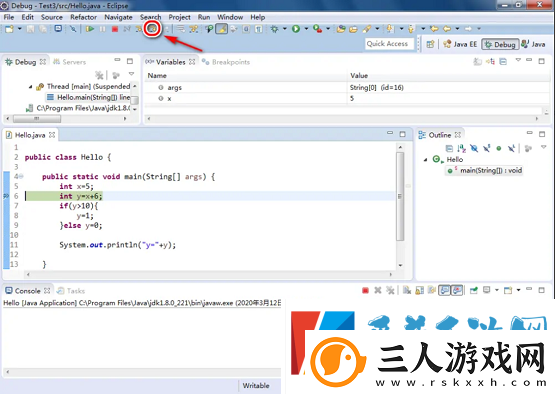Toggle show console on standard output

tap(445, 291)
